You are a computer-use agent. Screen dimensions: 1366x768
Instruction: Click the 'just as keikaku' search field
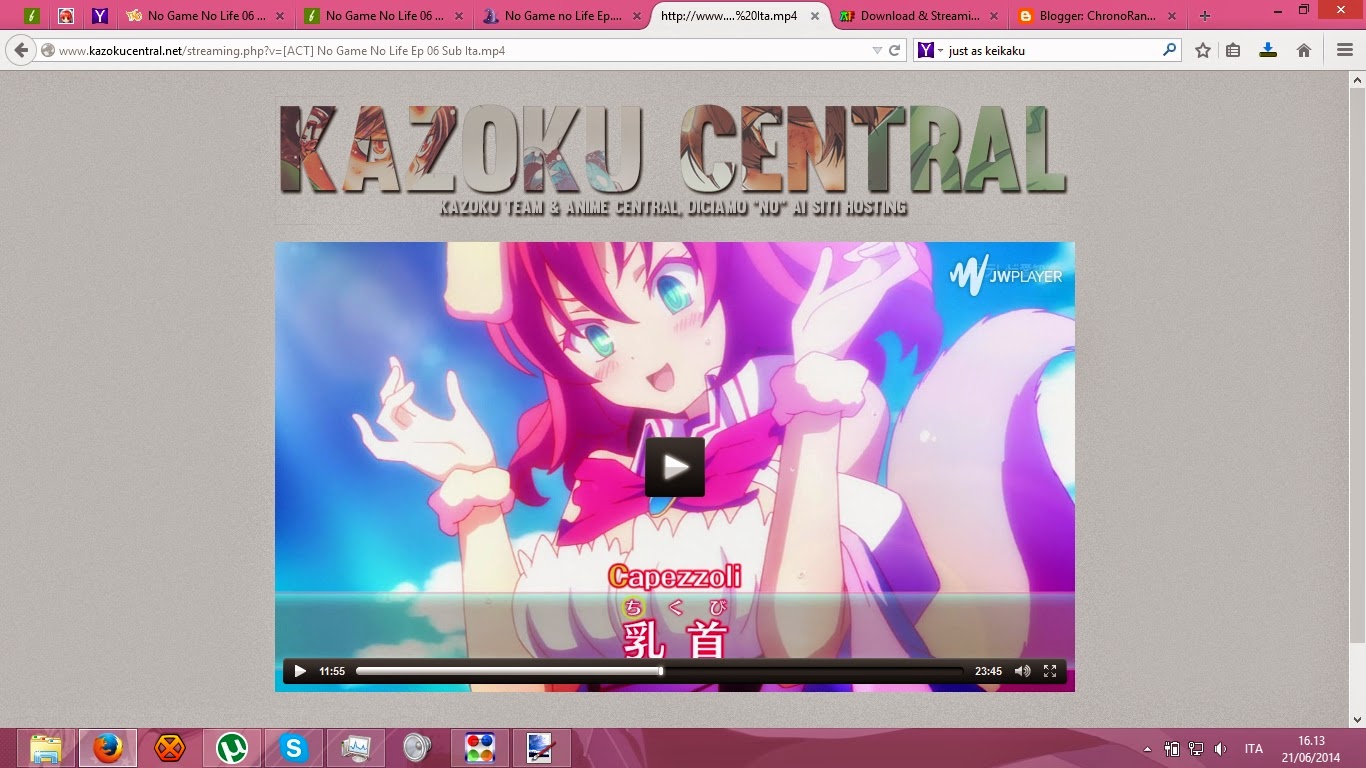[x=1052, y=50]
